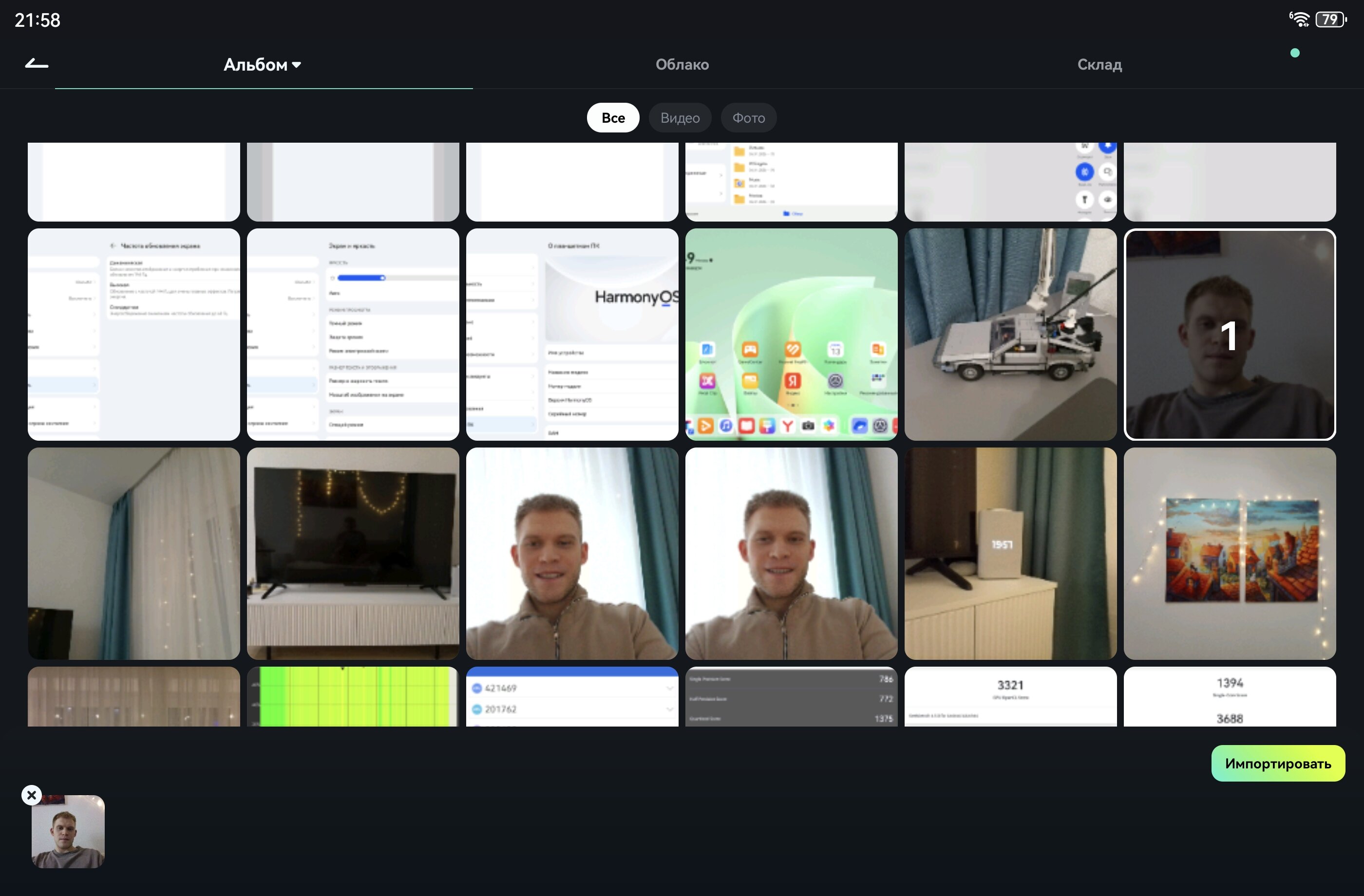Remove selected clip with X icon
This screenshot has height=896, width=1364.
coord(32,795)
